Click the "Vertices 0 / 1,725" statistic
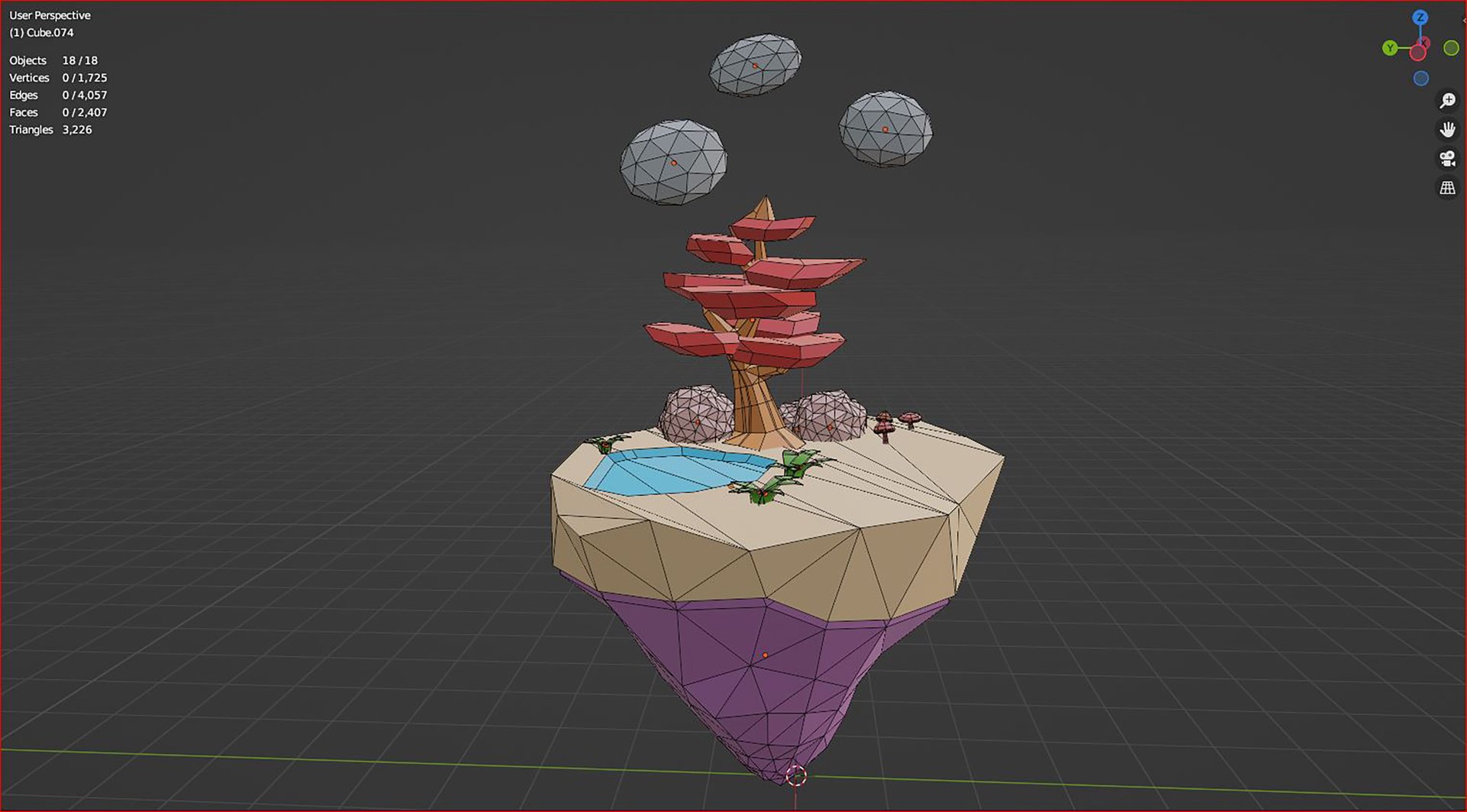 point(58,78)
